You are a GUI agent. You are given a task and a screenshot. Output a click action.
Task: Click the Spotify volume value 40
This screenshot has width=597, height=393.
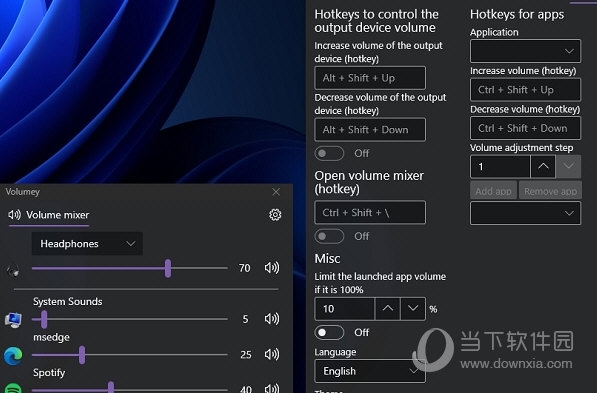pyautogui.click(x=246, y=389)
